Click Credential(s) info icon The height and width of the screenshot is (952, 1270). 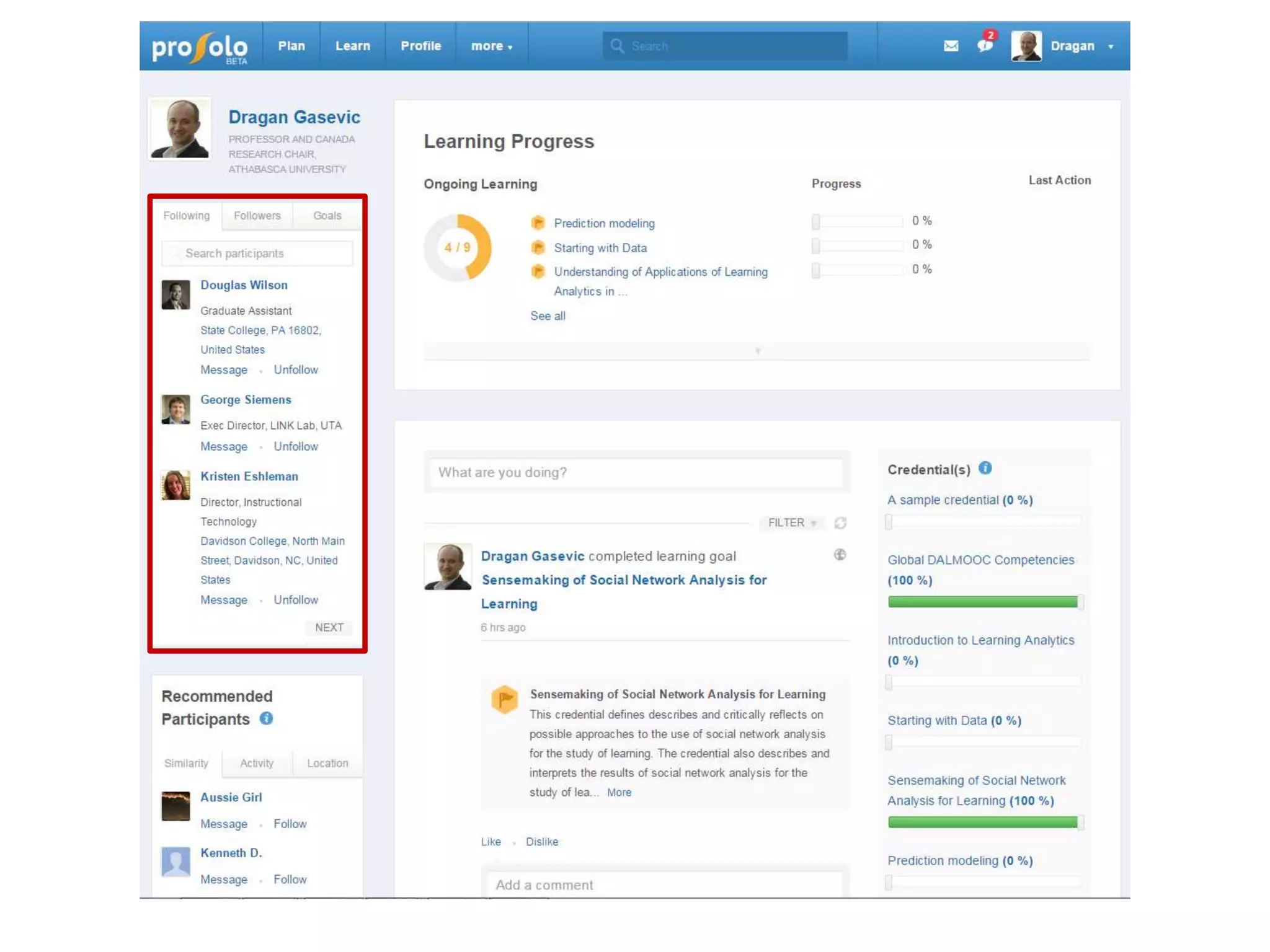tap(985, 469)
